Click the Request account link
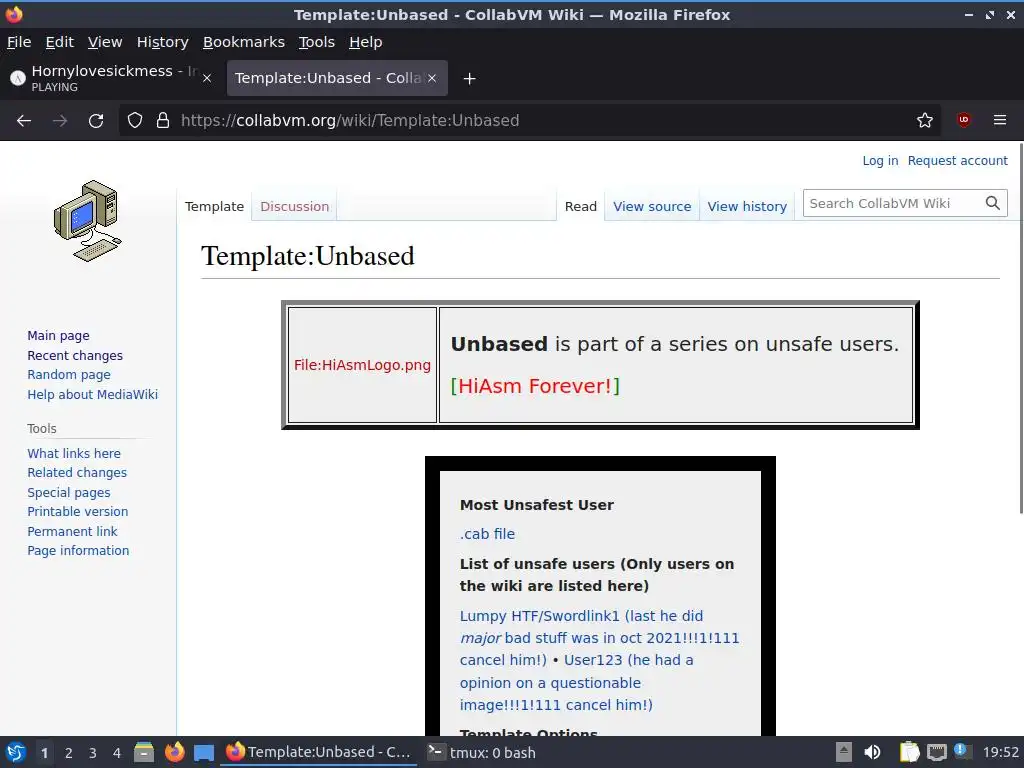This screenshot has height=768, width=1024. click(957, 161)
